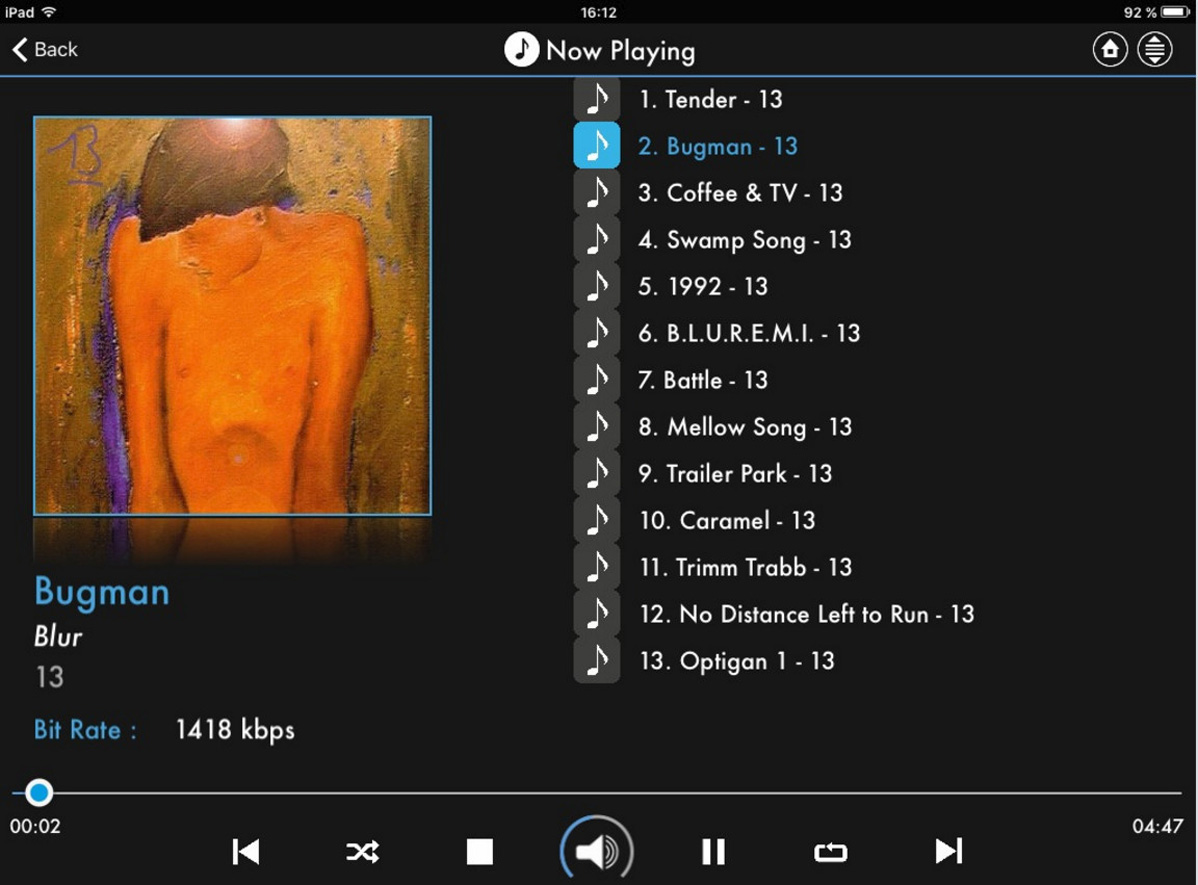
Task: Open the volume speaker control
Action: (596, 851)
